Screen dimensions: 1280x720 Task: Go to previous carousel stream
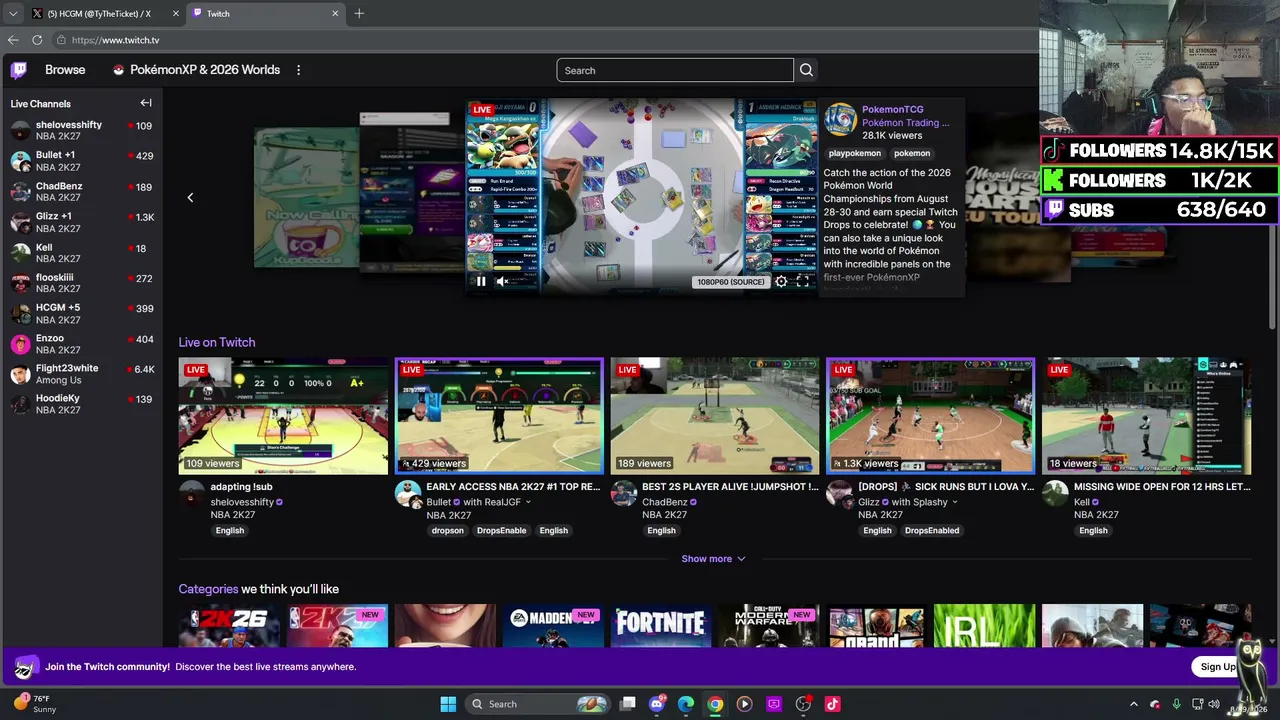tap(190, 197)
